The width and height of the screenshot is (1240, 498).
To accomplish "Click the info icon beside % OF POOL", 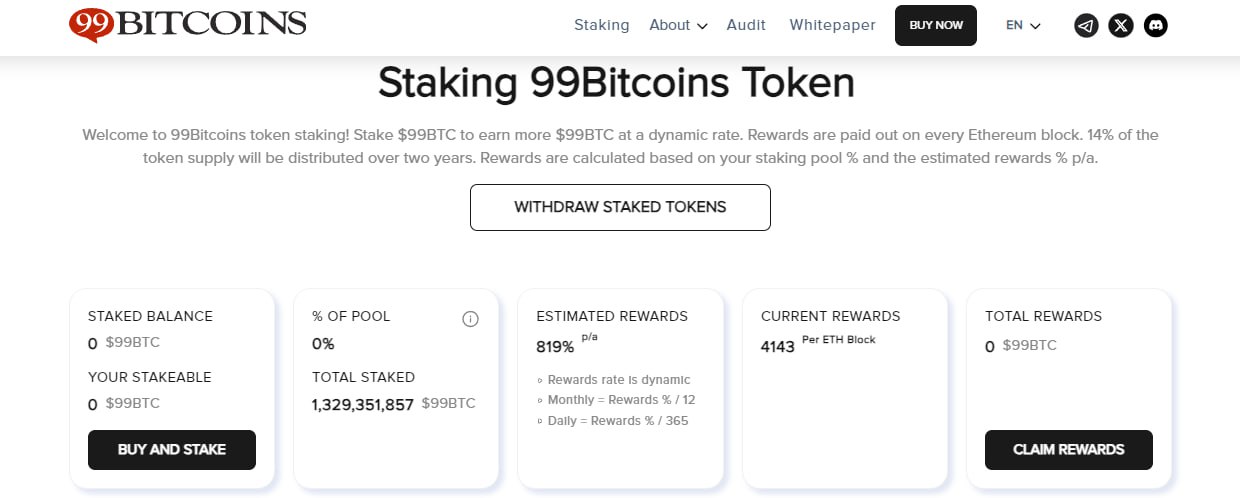I will [x=471, y=319].
